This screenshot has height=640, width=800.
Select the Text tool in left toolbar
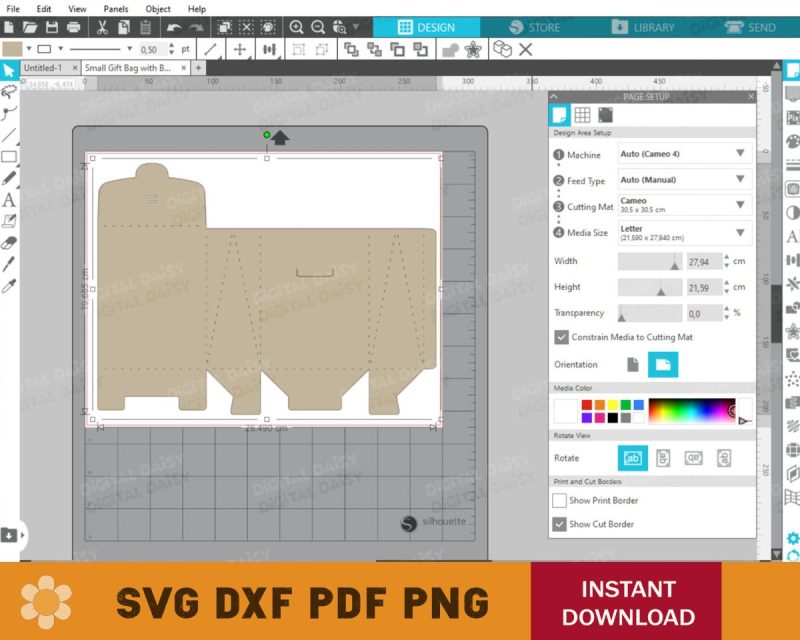[x=10, y=199]
